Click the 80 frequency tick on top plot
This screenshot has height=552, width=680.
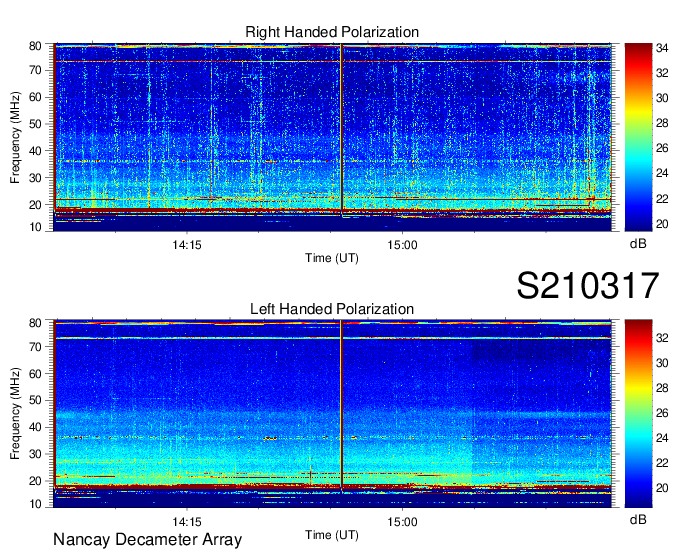pos(35,46)
